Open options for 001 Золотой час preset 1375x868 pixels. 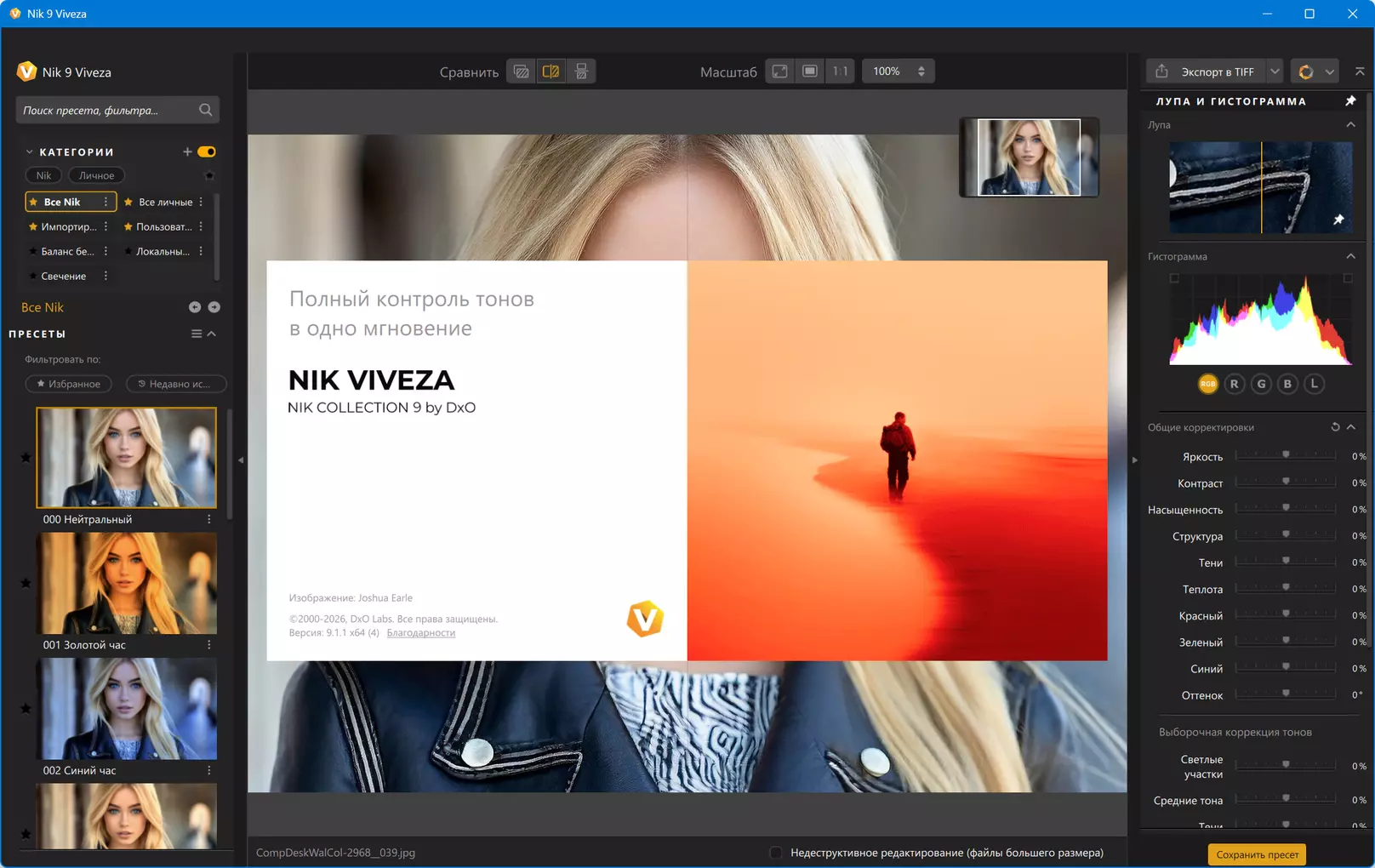click(209, 645)
